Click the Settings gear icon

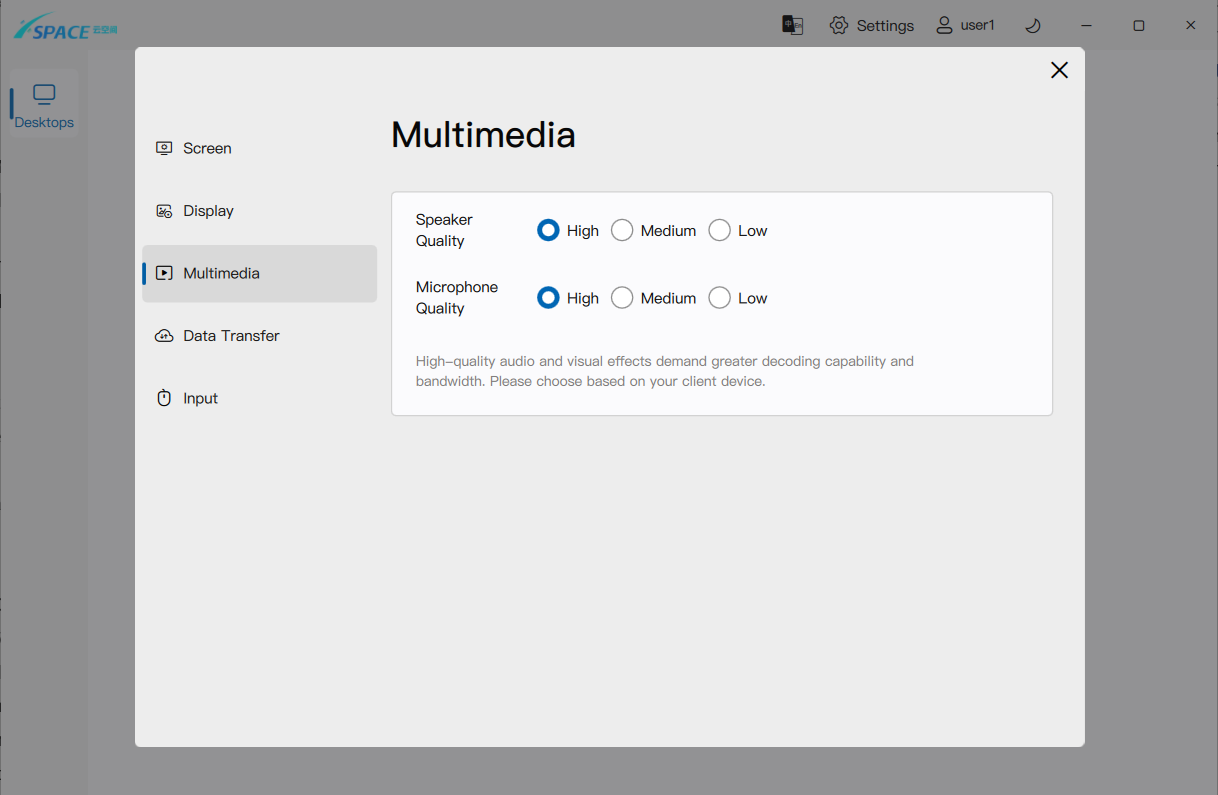click(839, 25)
